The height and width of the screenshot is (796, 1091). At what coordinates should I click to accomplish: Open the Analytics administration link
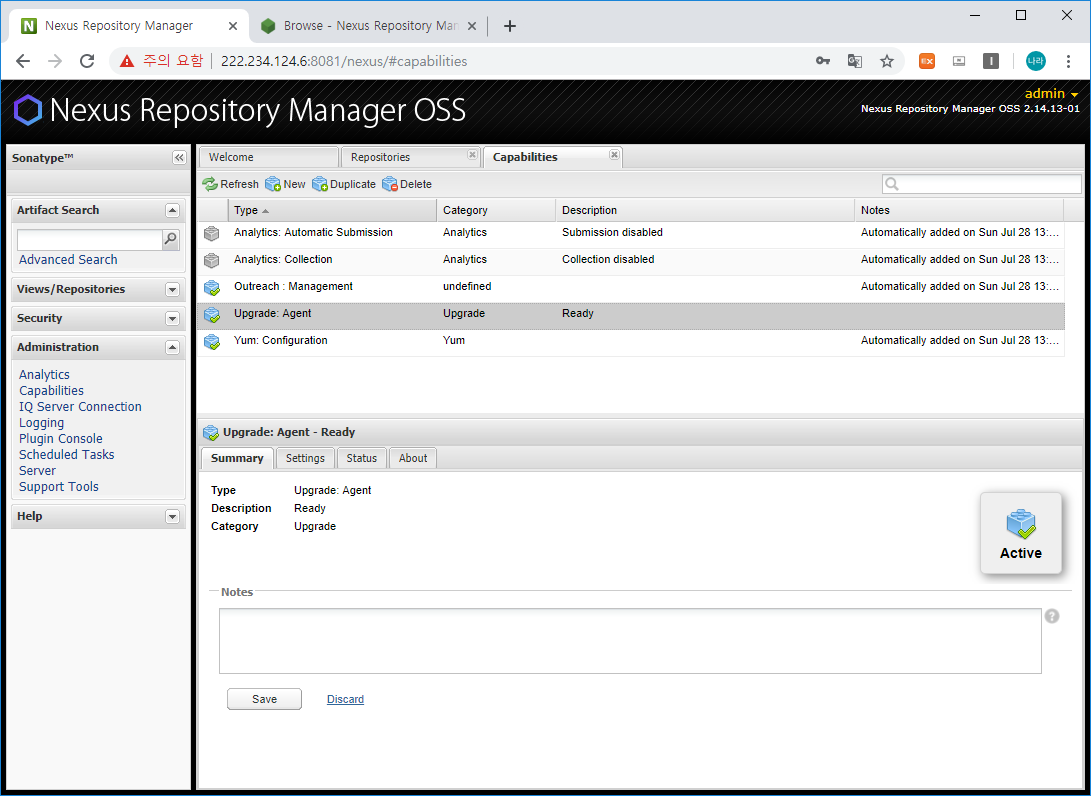point(45,374)
